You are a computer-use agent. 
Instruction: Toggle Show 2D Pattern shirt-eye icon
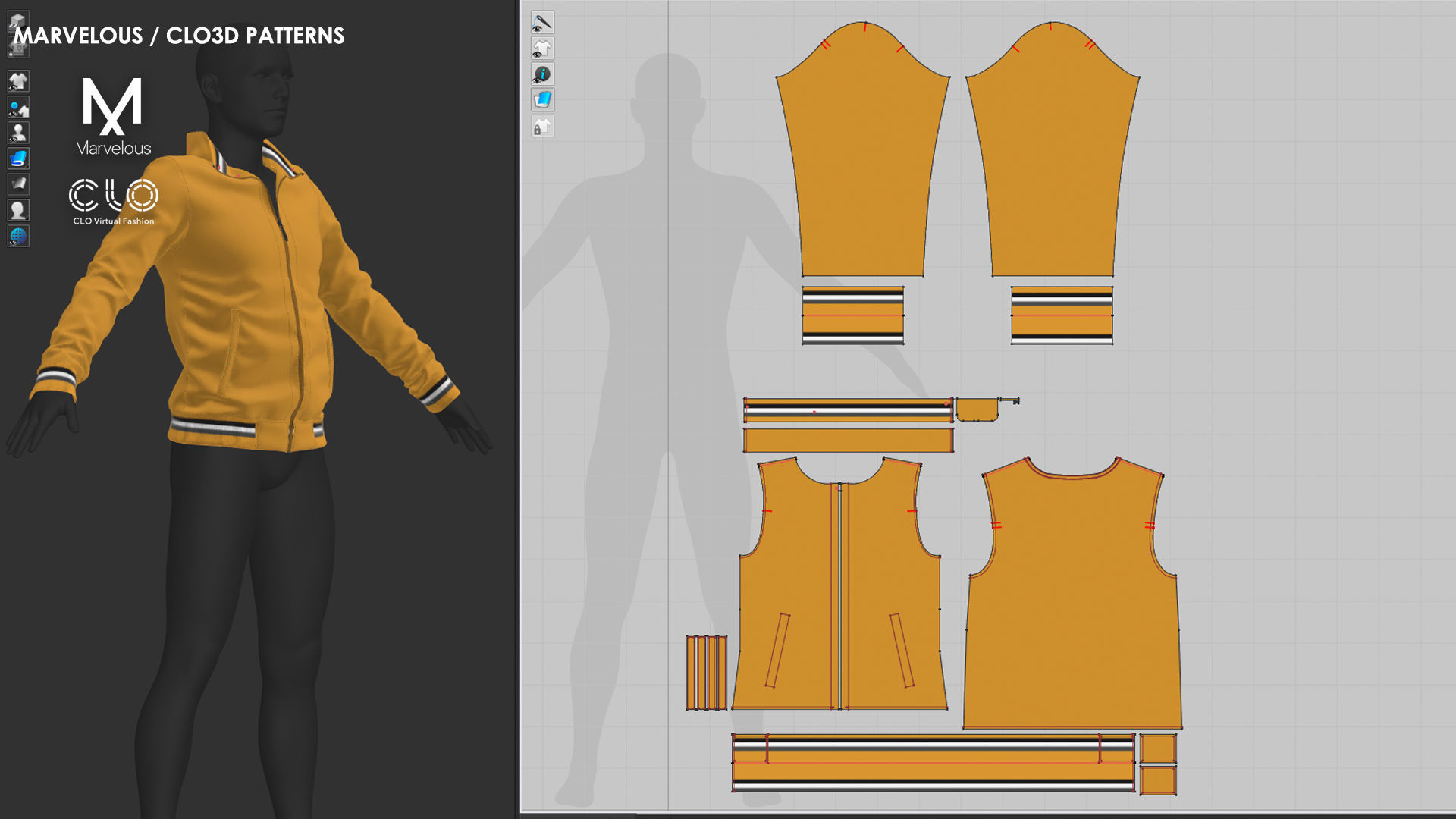pos(542,49)
